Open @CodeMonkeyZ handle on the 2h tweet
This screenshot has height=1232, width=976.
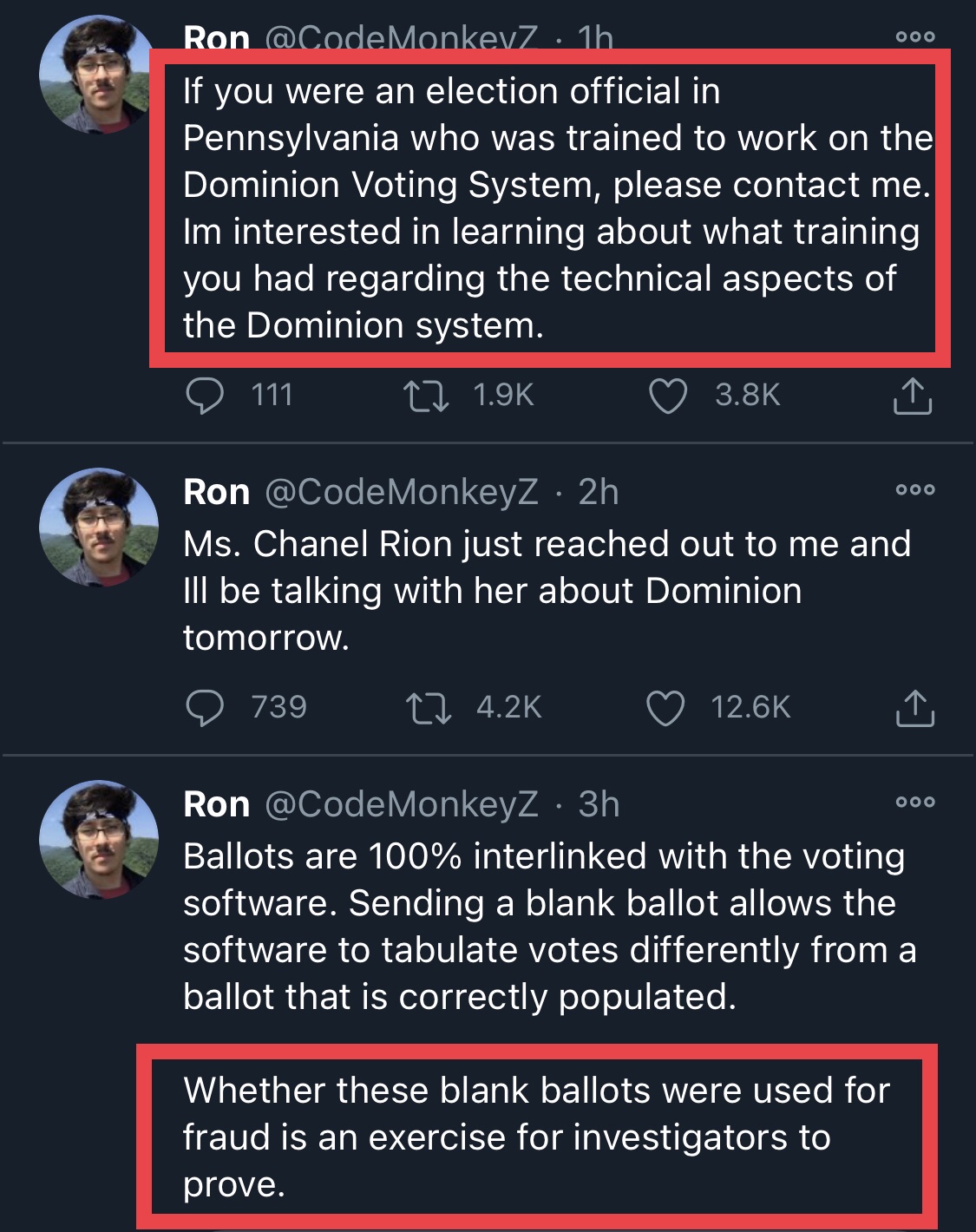click(401, 492)
